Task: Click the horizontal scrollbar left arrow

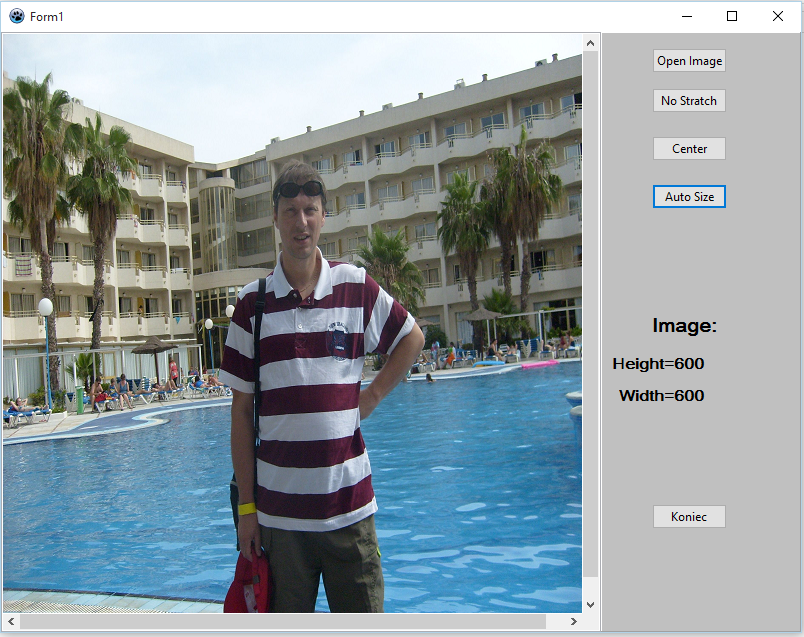Action: [11, 622]
